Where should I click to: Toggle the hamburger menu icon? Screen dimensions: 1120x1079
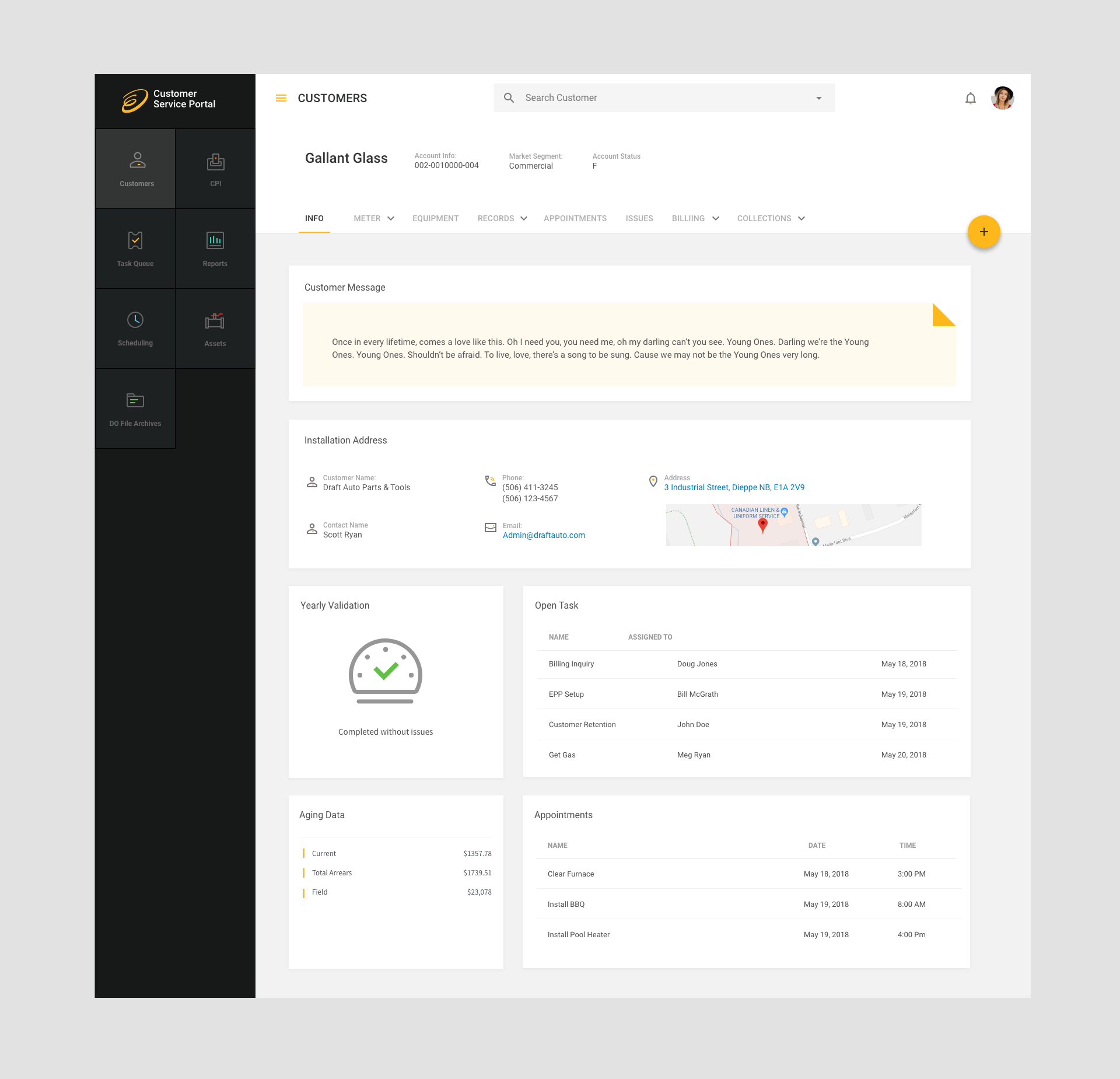point(281,98)
